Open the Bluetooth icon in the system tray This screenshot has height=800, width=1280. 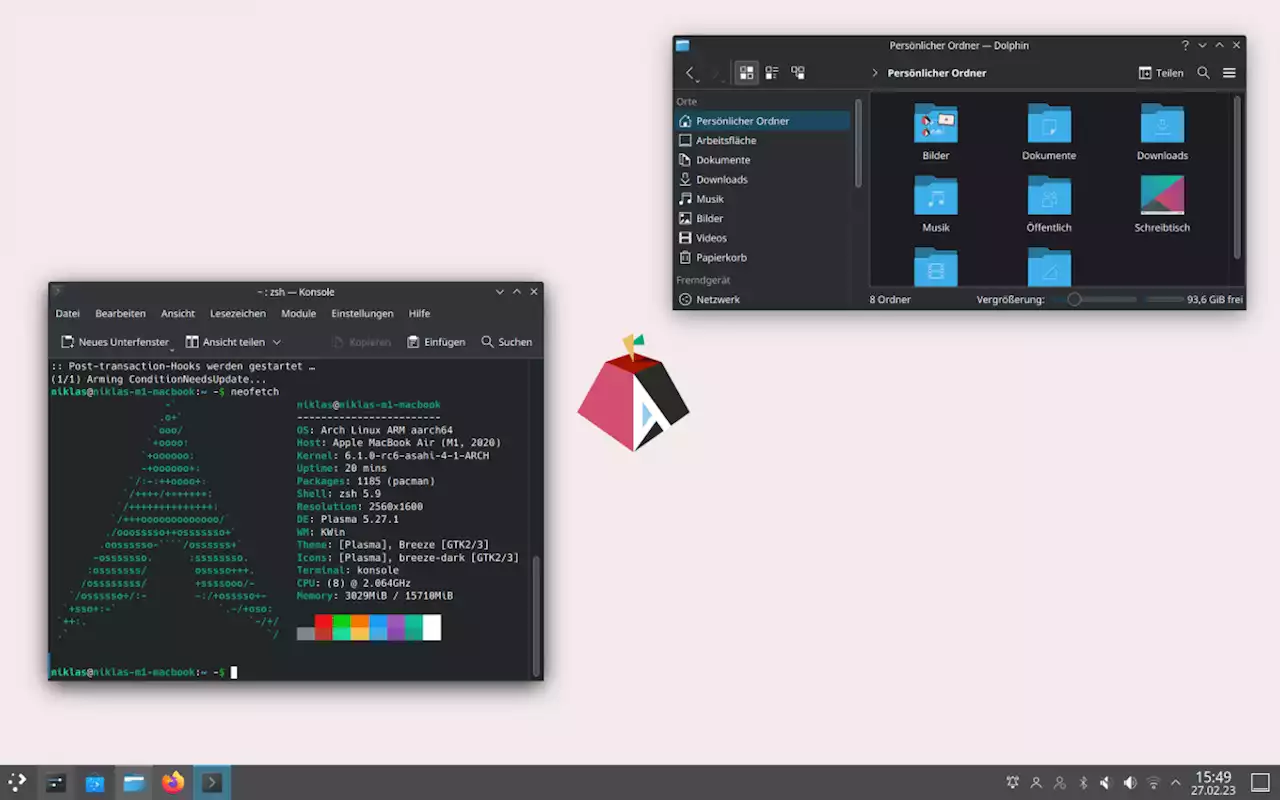pyautogui.click(x=1083, y=783)
